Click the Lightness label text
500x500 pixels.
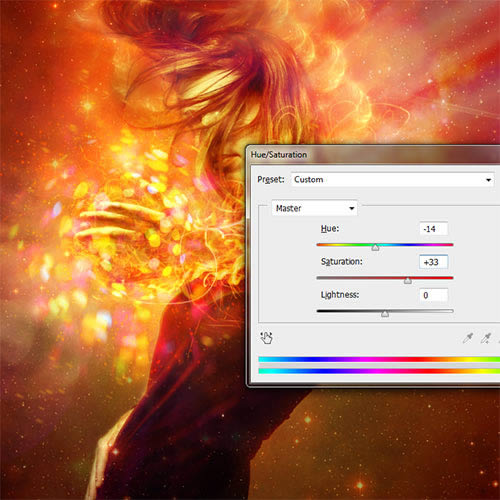[x=340, y=295]
